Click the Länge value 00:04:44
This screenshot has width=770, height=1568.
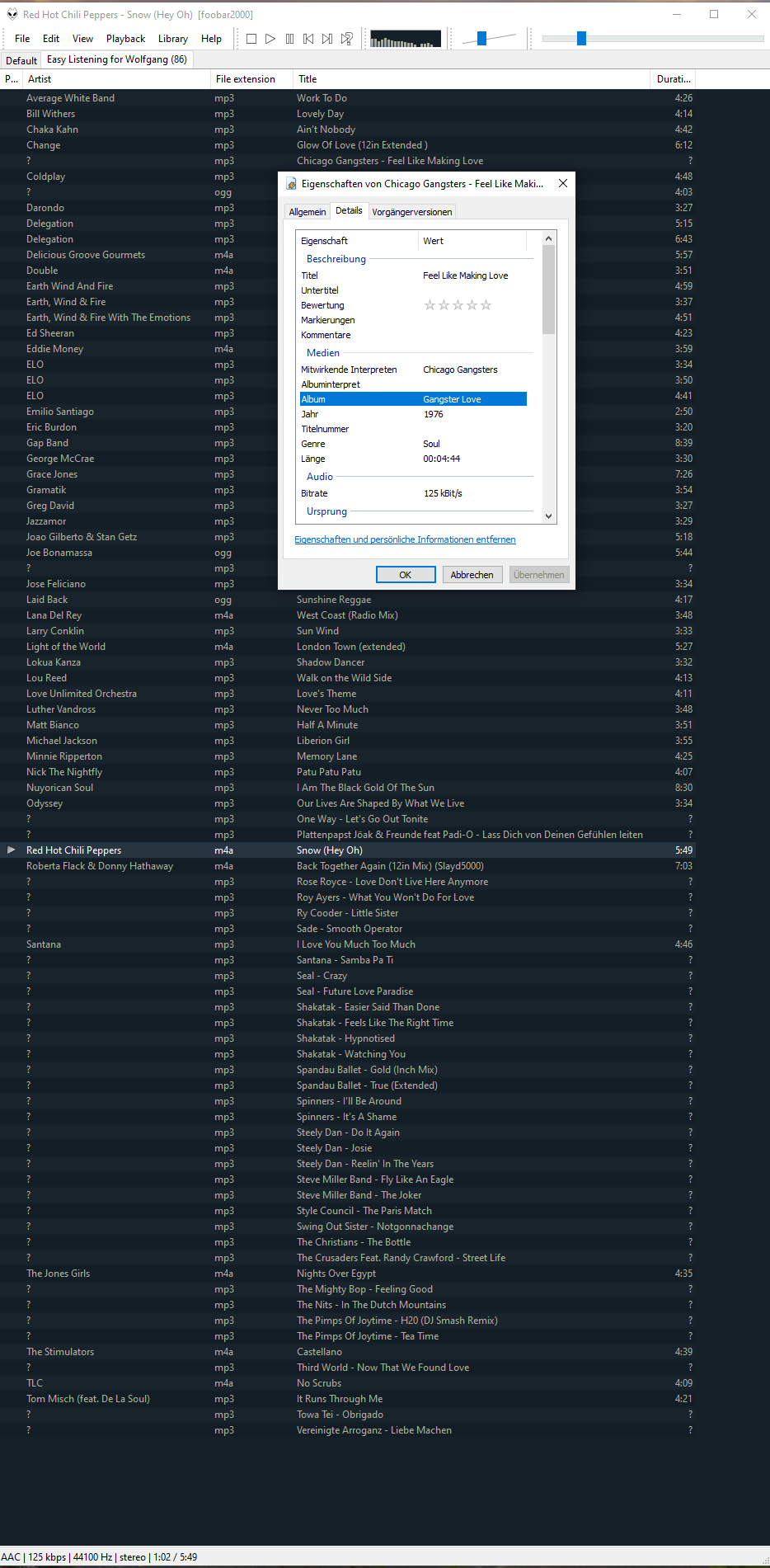(x=442, y=459)
